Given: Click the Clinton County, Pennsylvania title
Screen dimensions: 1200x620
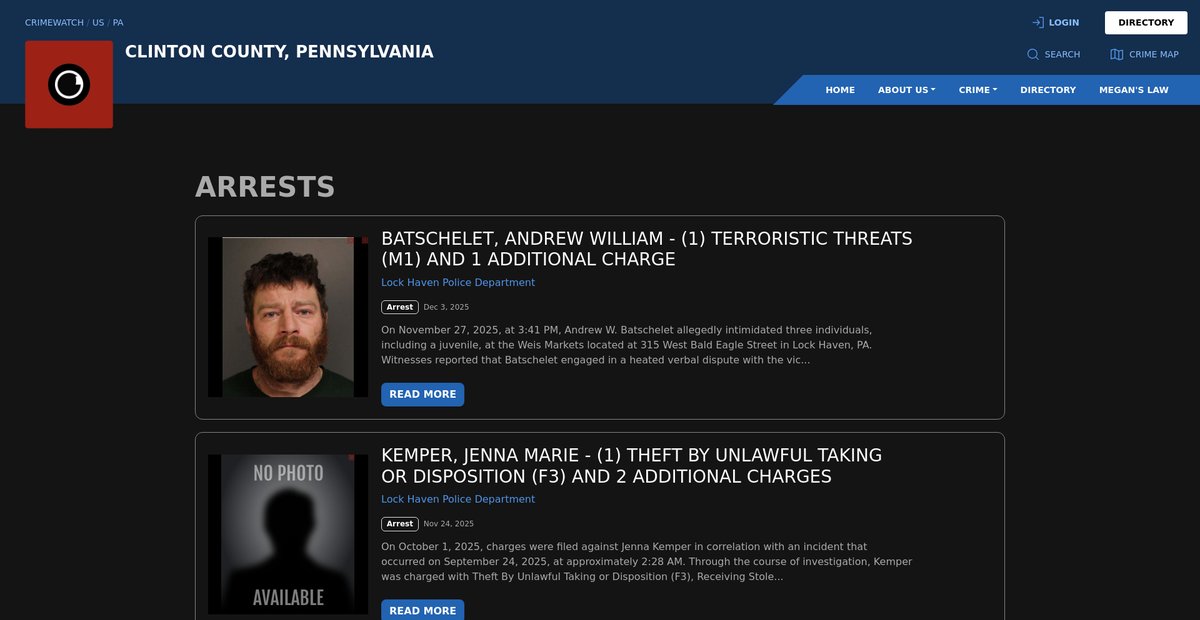Looking at the screenshot, I should [279, 51].
